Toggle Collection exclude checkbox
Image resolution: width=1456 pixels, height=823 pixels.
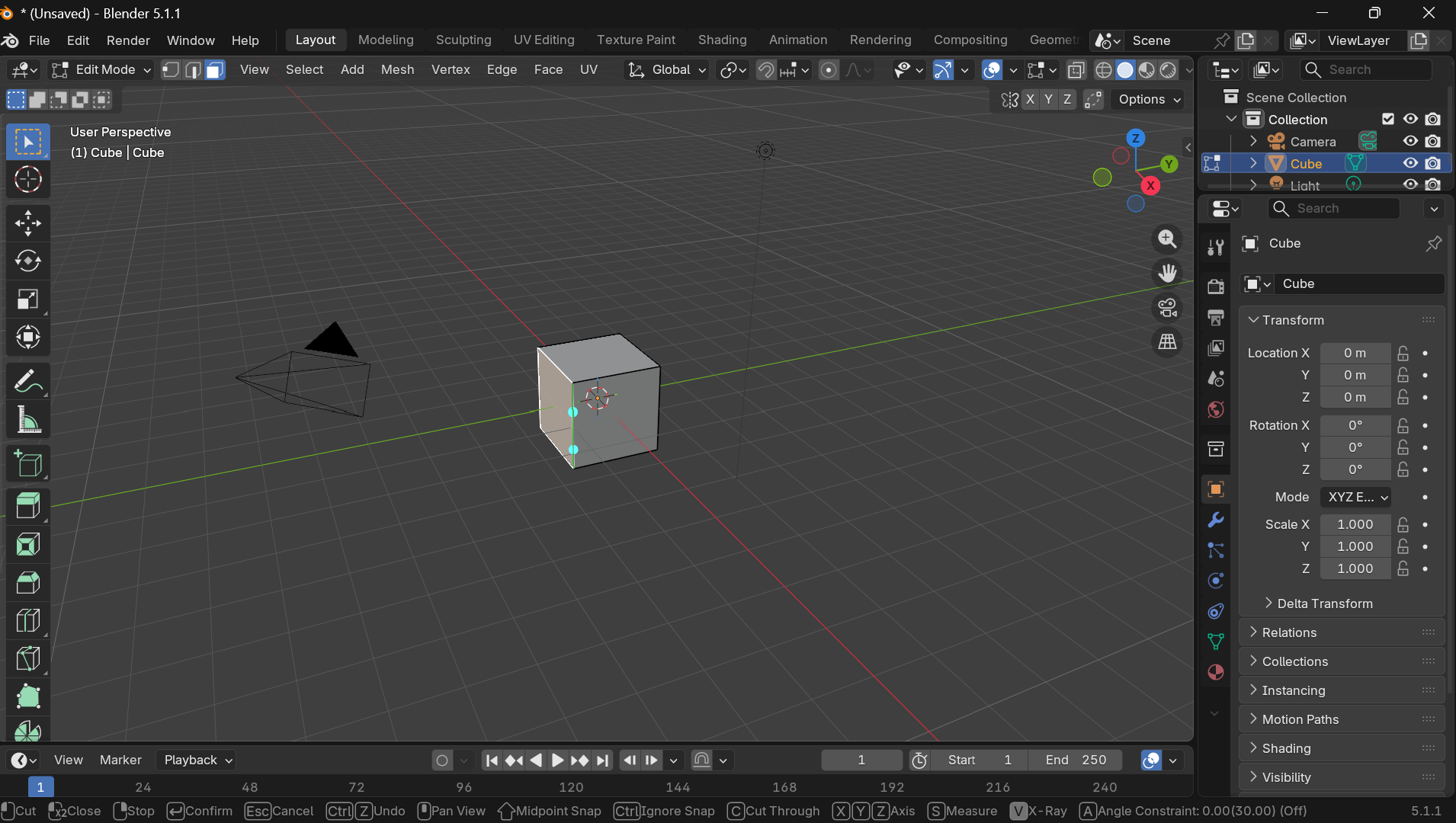click(1388, 119)
